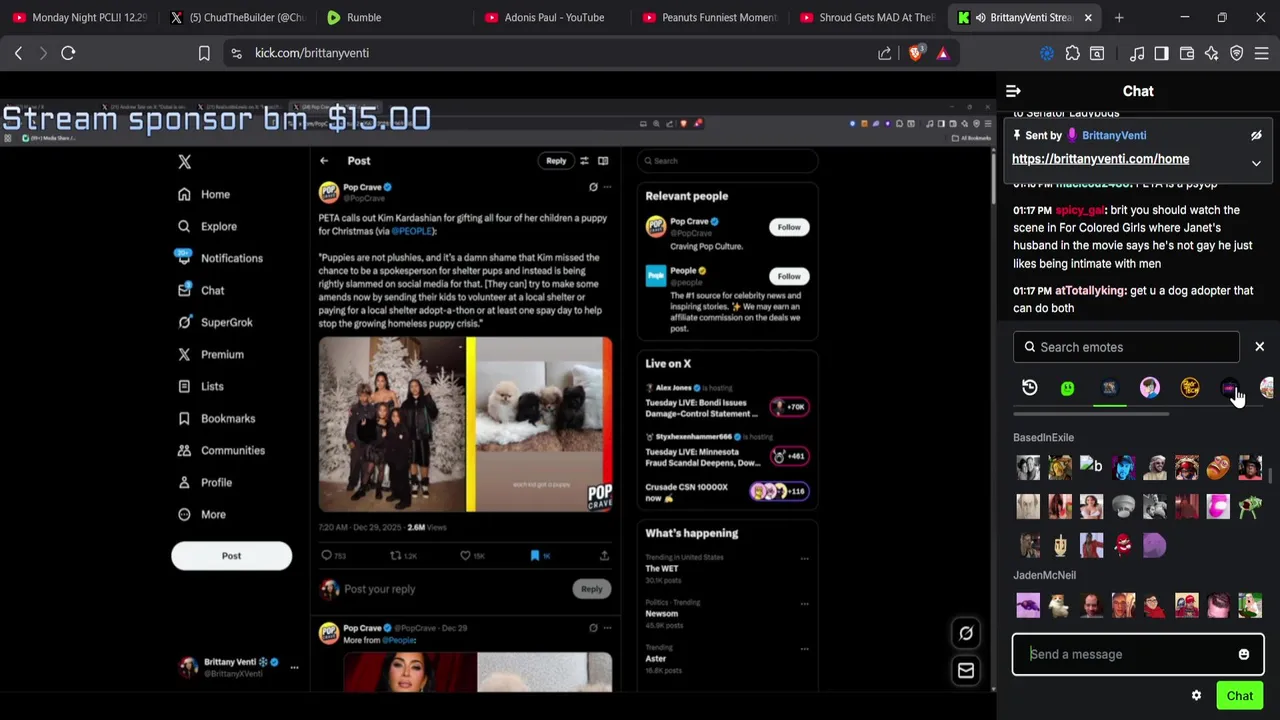Open the Brave VPN shield icon
The width and height of the screenshot is (1280, 720).
point(1236,53)
